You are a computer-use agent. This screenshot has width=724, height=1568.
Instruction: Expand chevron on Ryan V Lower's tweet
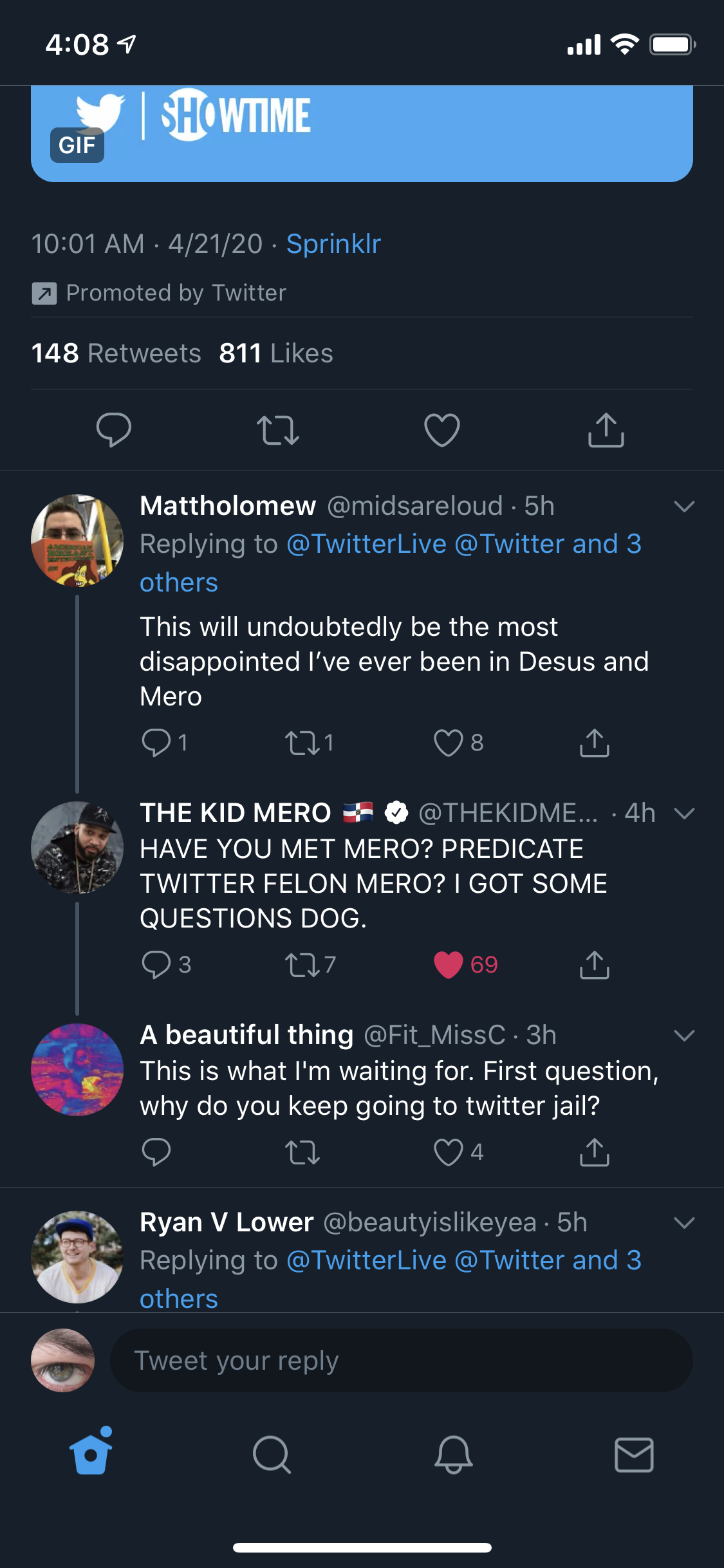tap(683, 1223)
